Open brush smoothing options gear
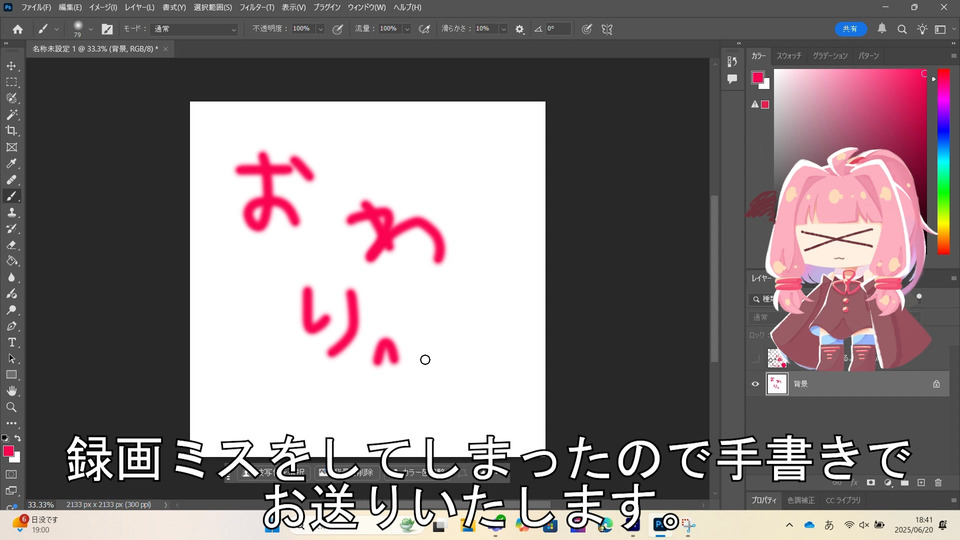The width and height of the screenshot is (960, 540). [520, 29]
